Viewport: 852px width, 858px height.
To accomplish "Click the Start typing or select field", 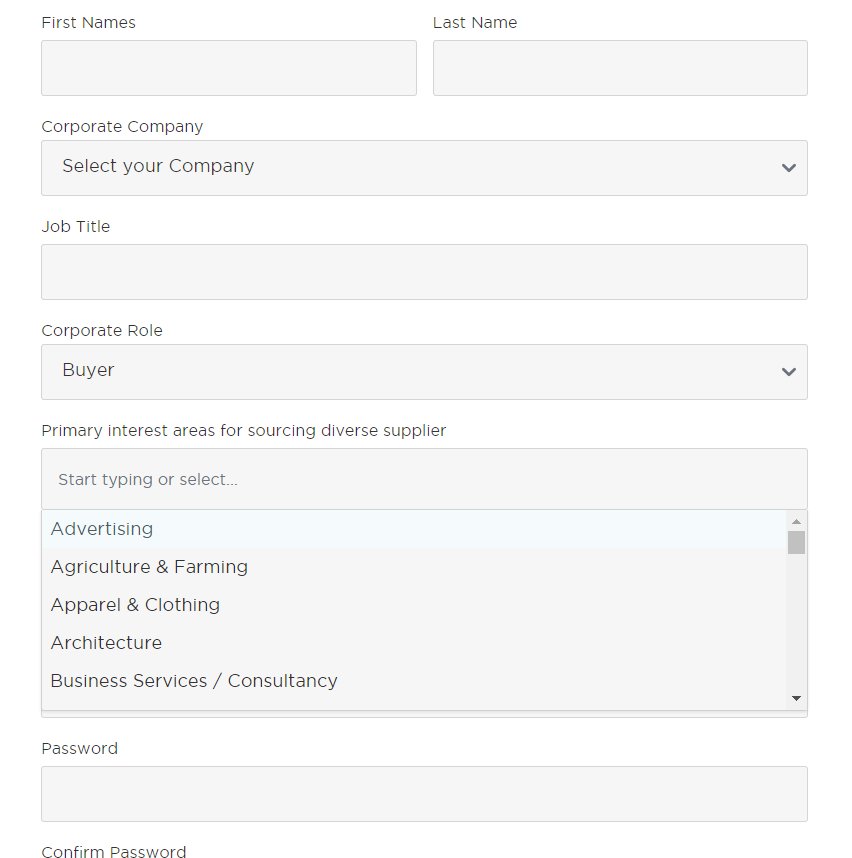I will (424, 479).
